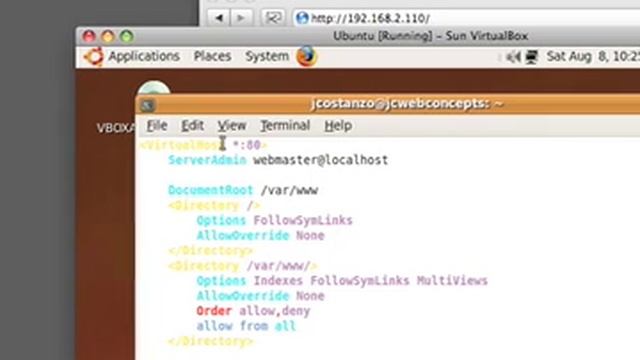The width and height of the screenshot is (640, 360).
Task: Click the VBOXA desktop icon label
Action: pyautogui.click(x=116, y=128)
